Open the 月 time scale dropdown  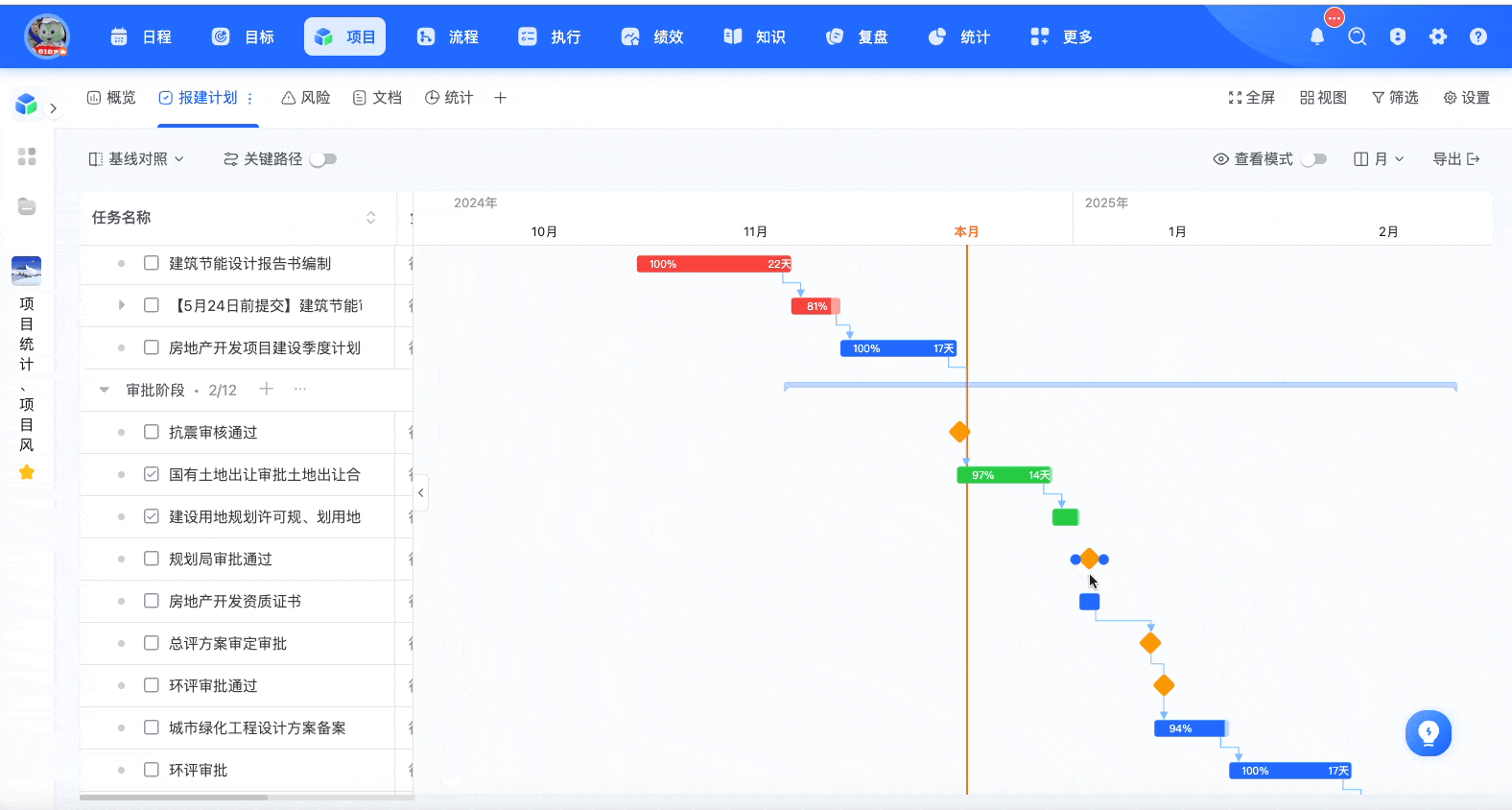coord(1379,159)
